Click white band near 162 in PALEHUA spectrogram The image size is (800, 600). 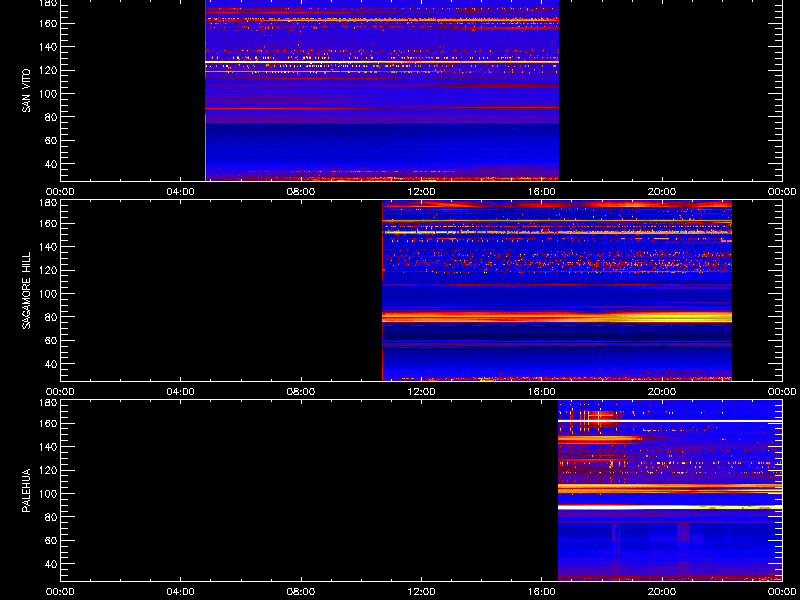670,421
